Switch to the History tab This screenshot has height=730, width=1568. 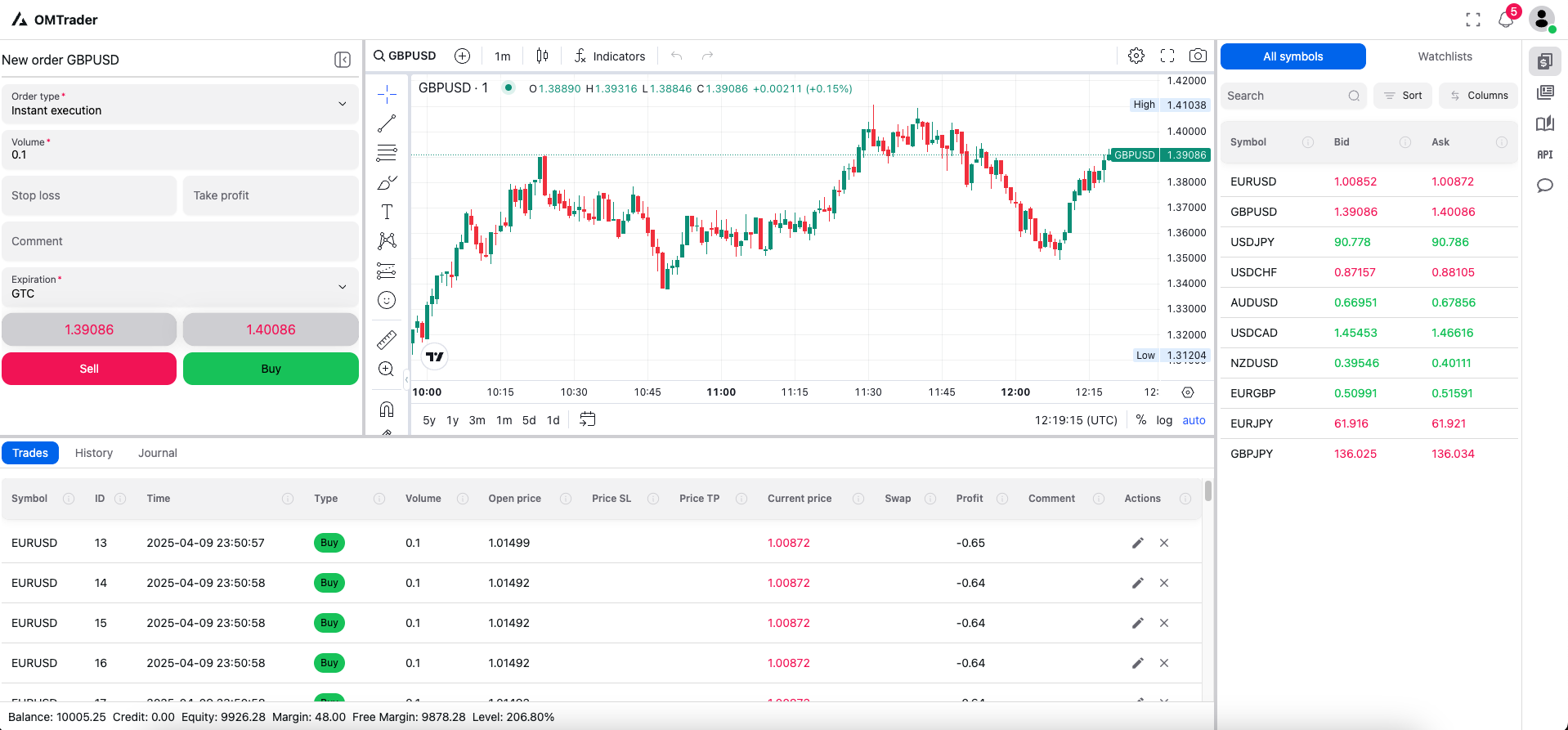click(94, 453)
